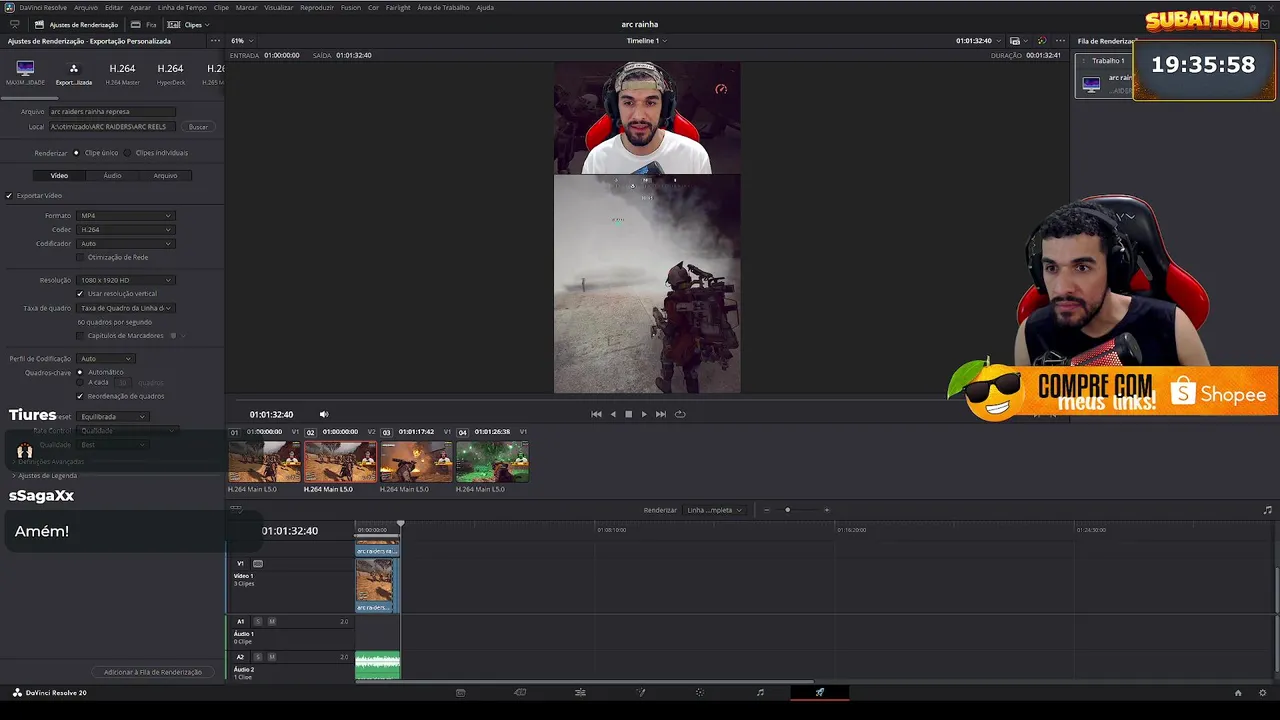Enable Capítulos de Marcadores checkbox
Screen dimensions: 1280x720
[80, 336]
